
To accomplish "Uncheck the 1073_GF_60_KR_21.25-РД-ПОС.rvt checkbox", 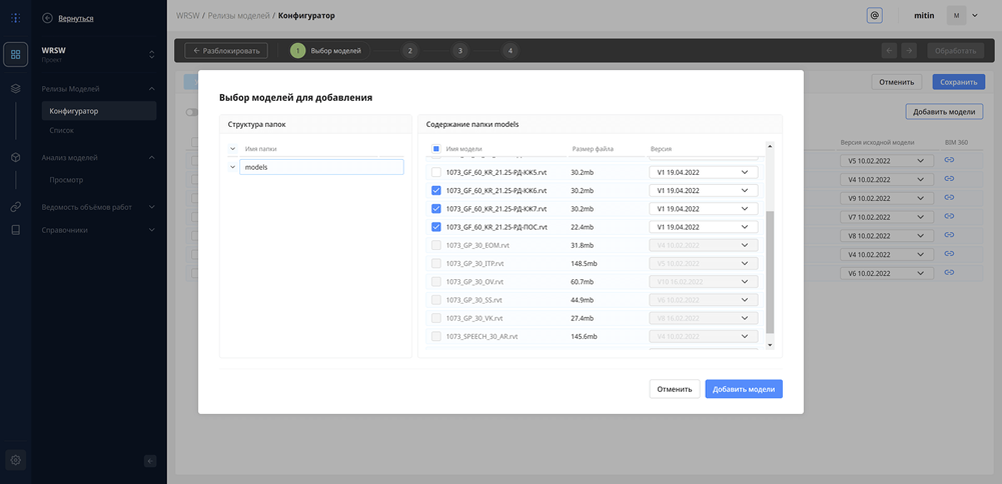I will [x=436, y=227].
